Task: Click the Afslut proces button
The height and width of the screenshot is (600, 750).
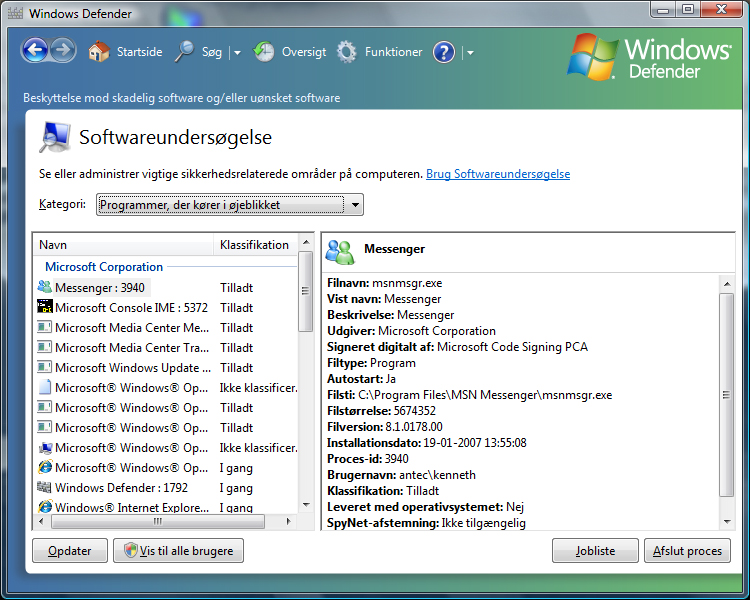Action: tap(687, 551)
